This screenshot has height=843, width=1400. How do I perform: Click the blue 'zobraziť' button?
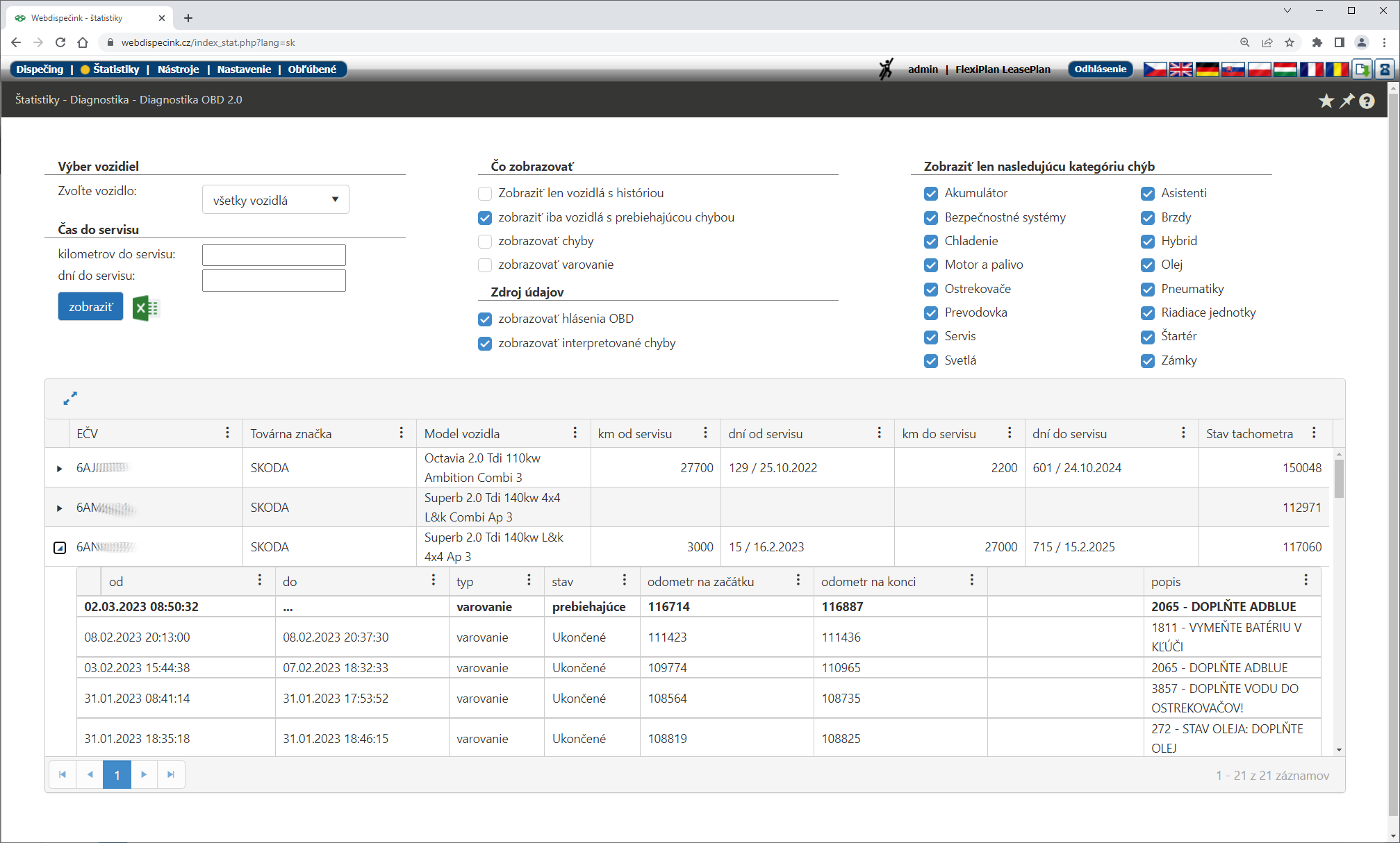point(90,307)
